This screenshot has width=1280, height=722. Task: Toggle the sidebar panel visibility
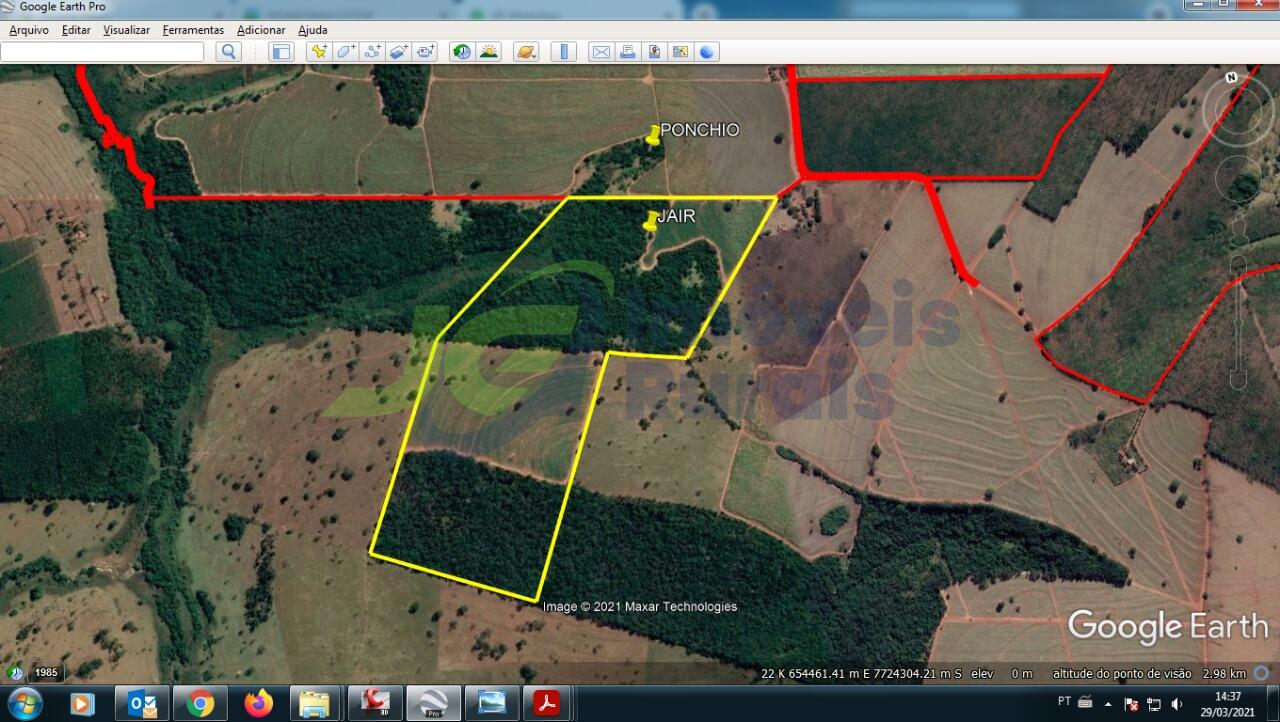coord(281,52)
